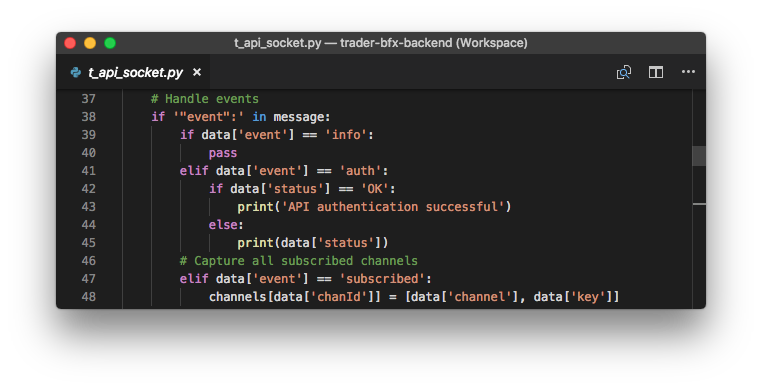Screen dimensions: 762x389
Task: Click line number 42 in the gutter
Action: click(88, 189)
